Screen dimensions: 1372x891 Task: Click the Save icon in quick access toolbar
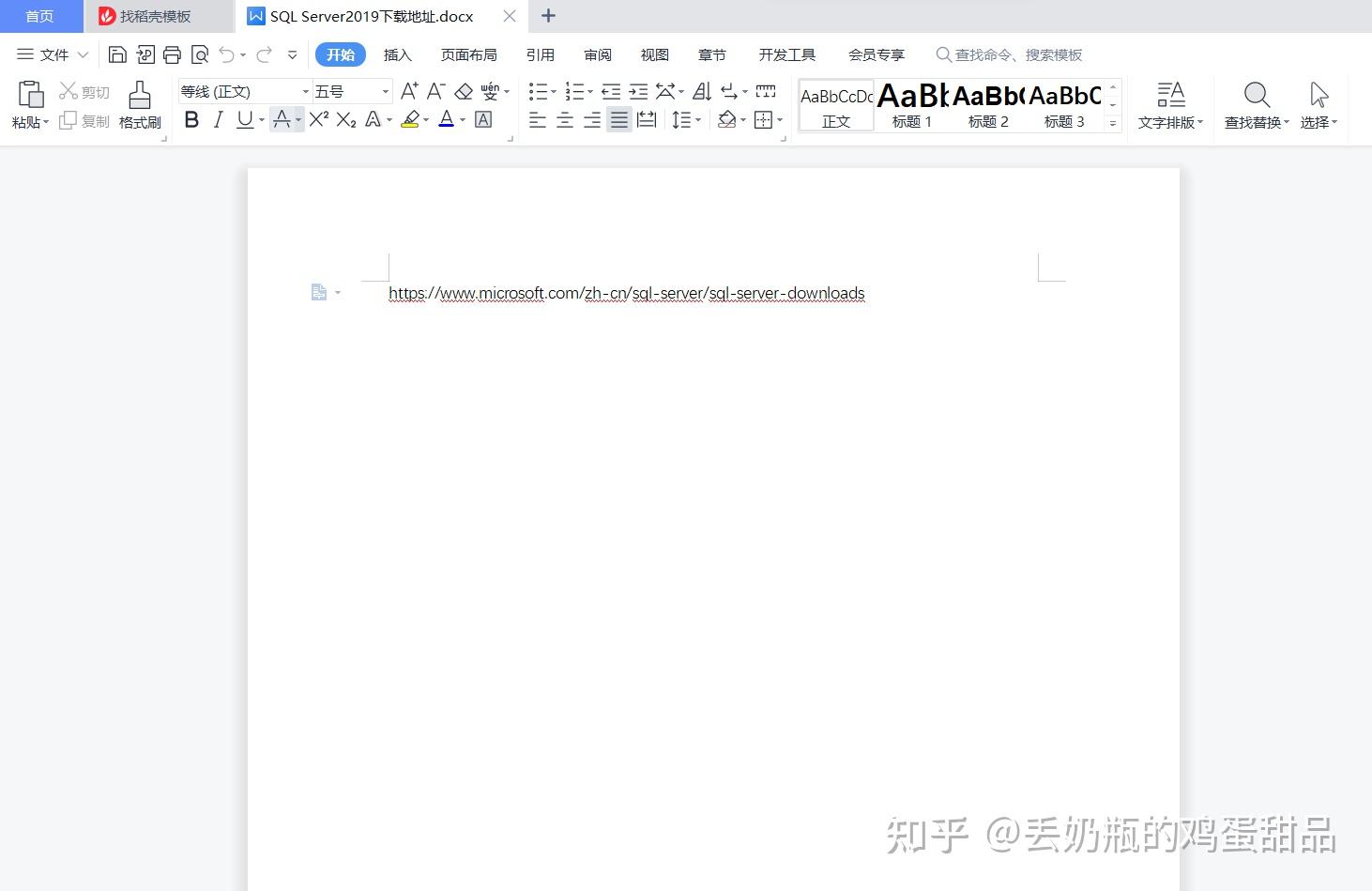pos(117,54)
